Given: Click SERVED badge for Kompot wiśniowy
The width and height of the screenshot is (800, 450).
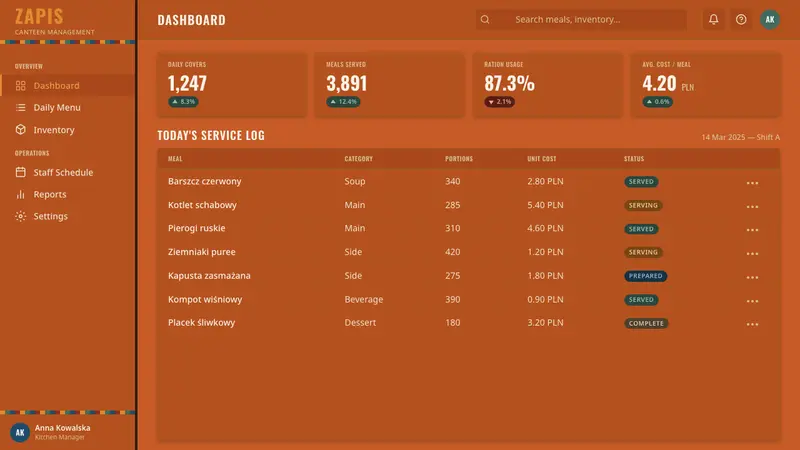Looking at the screenshot, I should tap(641, 299).
